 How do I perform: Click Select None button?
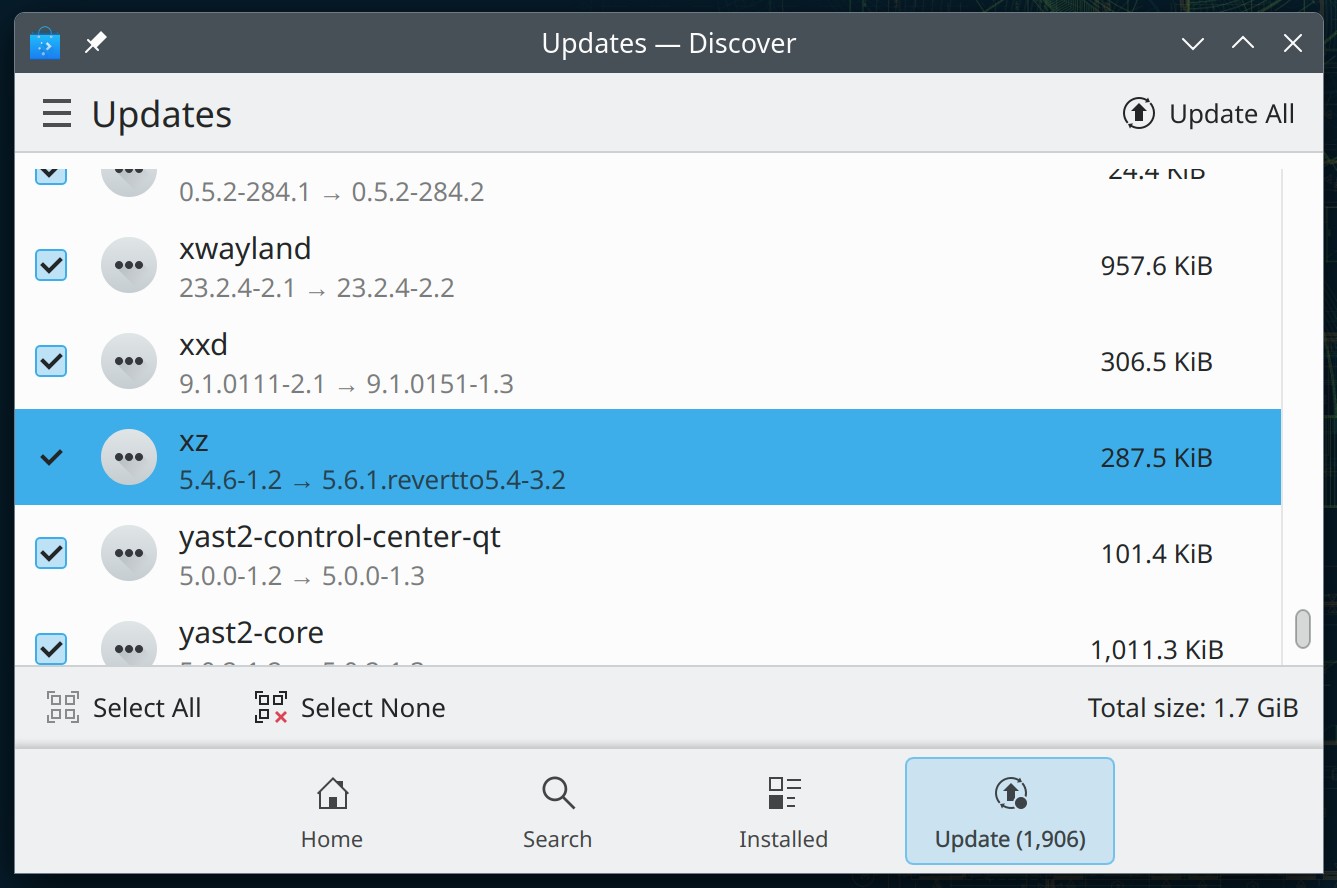click(x=350, y=708)
